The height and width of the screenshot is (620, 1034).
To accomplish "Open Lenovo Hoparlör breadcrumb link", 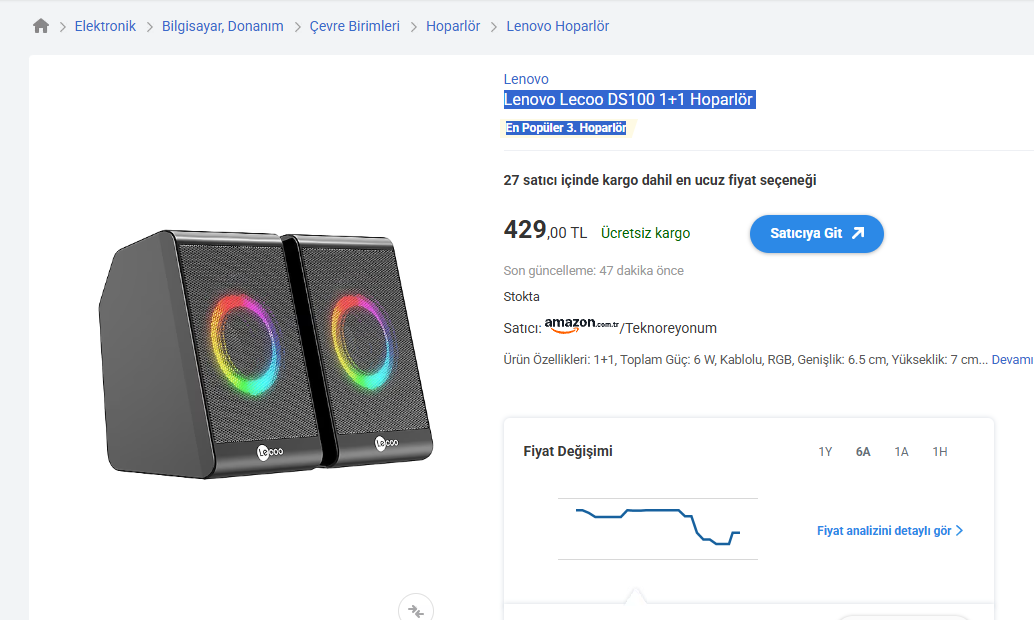I will click(x=557, y=26).
